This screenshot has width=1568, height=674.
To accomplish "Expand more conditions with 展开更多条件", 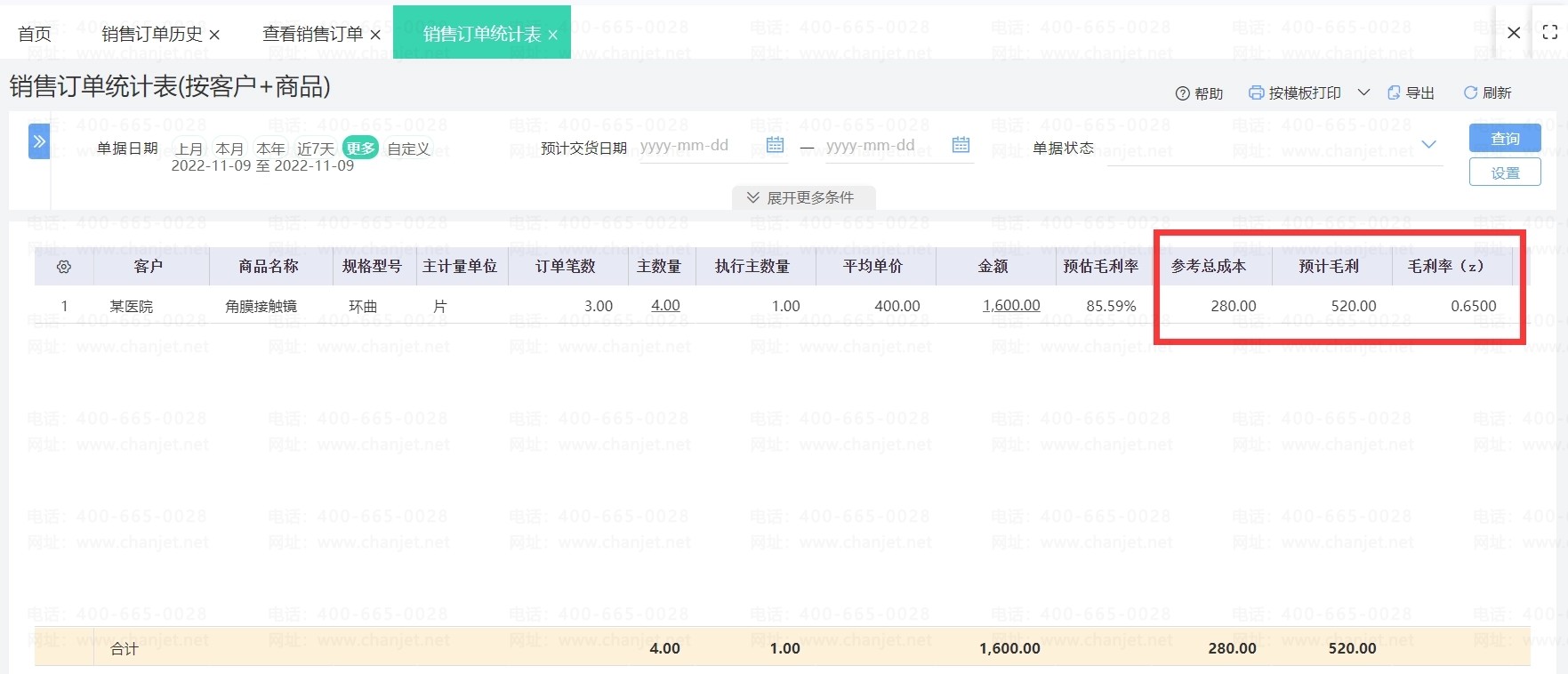I will pos(802,197).
